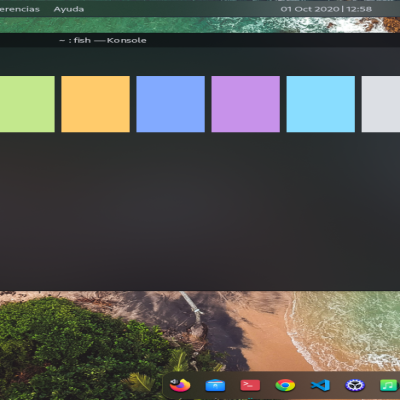The width and height of the screenshot is (400, 400).
Task: Select the purple color block
Action: point(245,104)
